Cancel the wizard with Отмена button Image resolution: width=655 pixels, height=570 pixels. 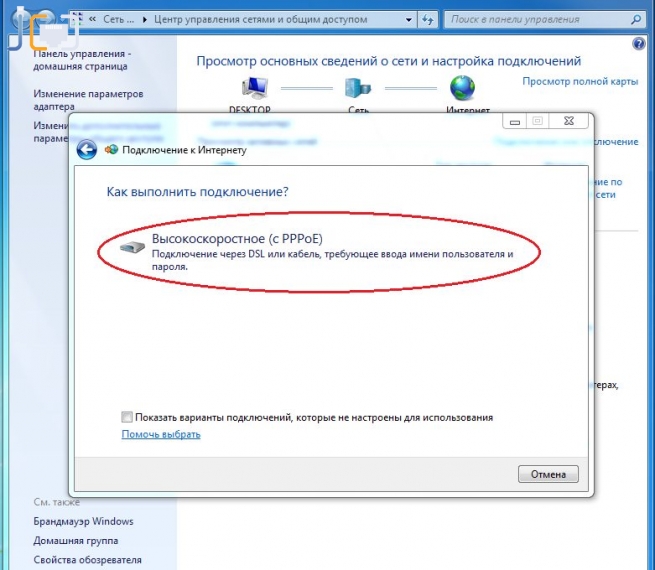point(548,474)
